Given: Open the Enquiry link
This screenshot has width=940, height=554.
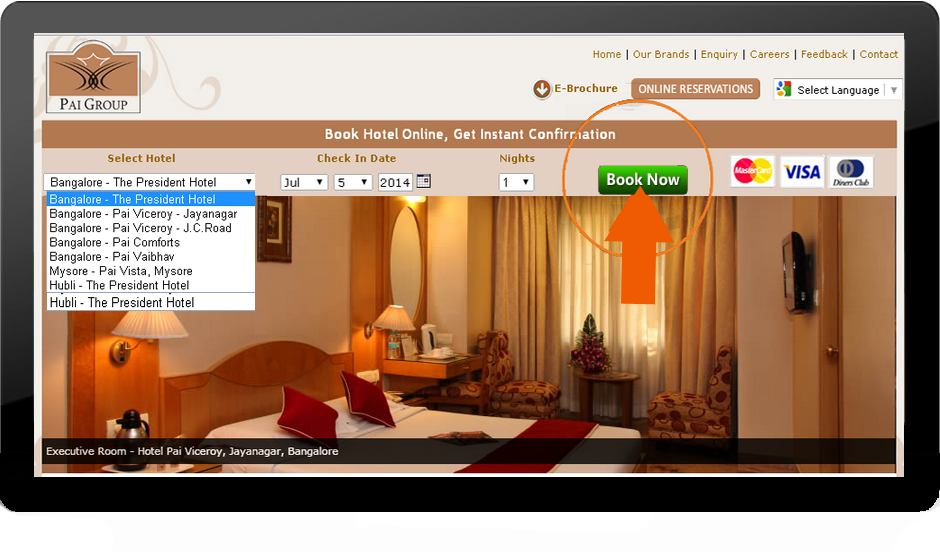Looking at the screenshot, I should 719,54.
